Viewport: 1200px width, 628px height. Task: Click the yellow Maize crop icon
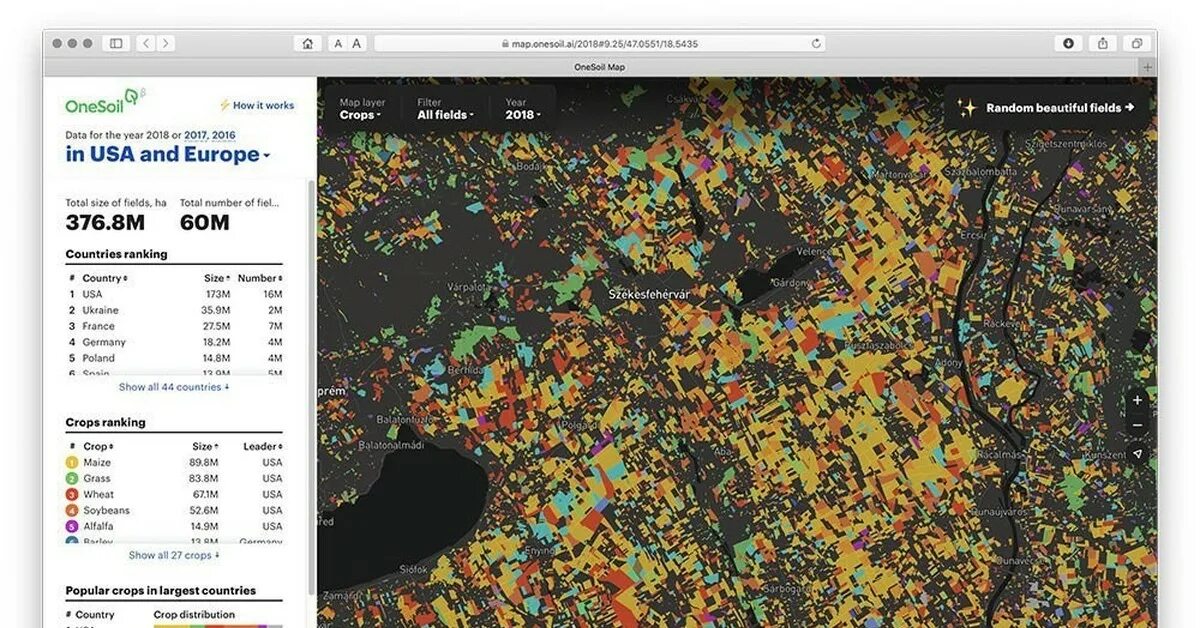72,463
